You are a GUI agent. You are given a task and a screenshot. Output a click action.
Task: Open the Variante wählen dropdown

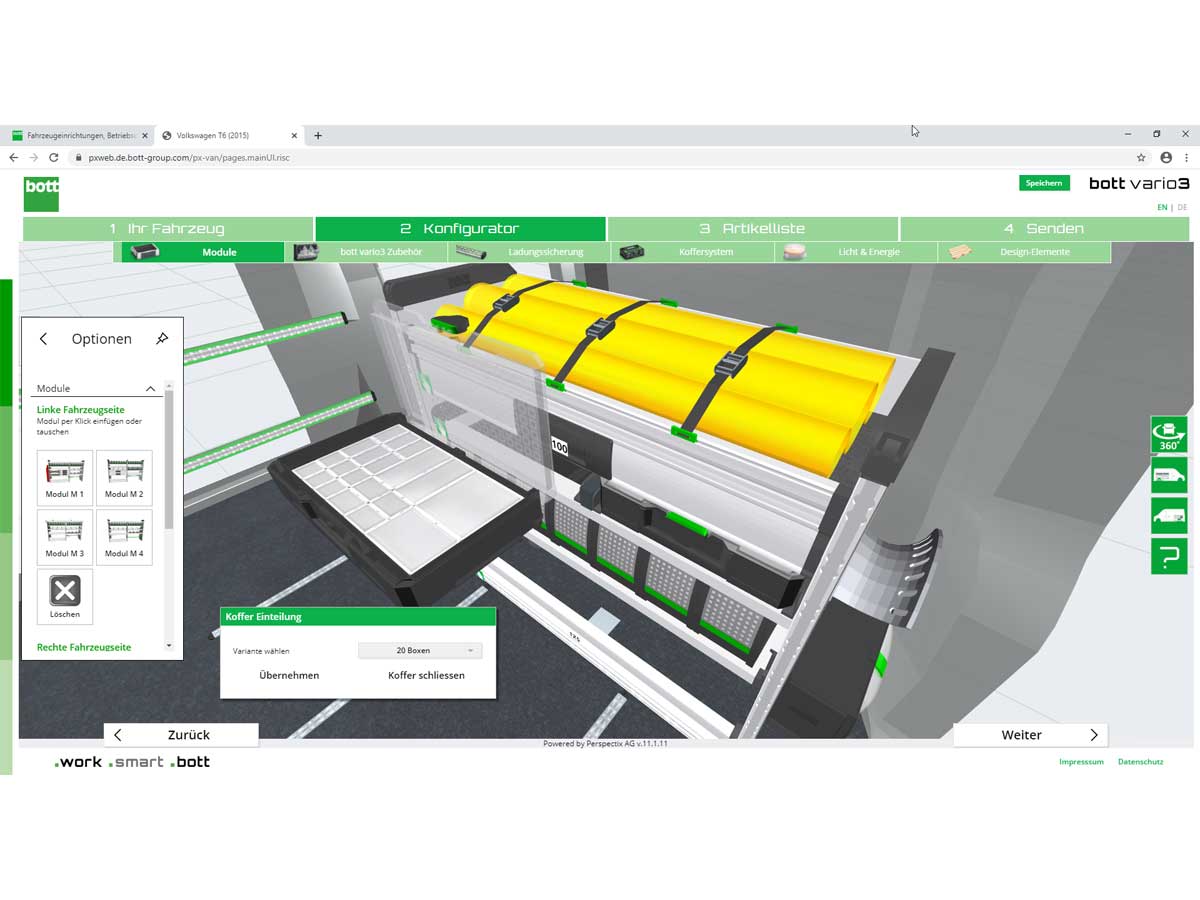(x=420, y=651)
